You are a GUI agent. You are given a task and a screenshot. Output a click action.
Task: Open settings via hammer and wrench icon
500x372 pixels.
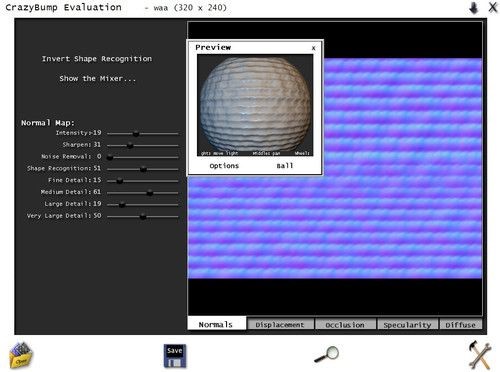[x=480, y=355]
